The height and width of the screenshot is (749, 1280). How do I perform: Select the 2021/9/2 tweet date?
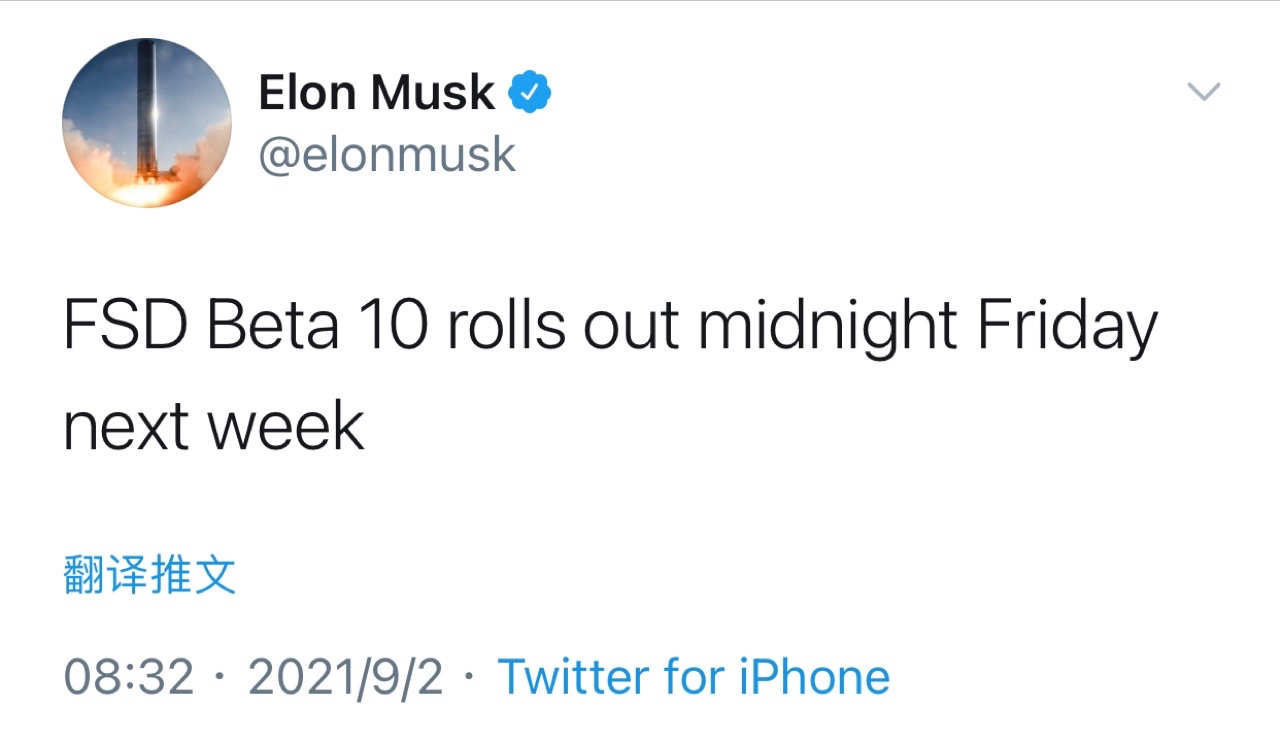(x=345, y=677)
